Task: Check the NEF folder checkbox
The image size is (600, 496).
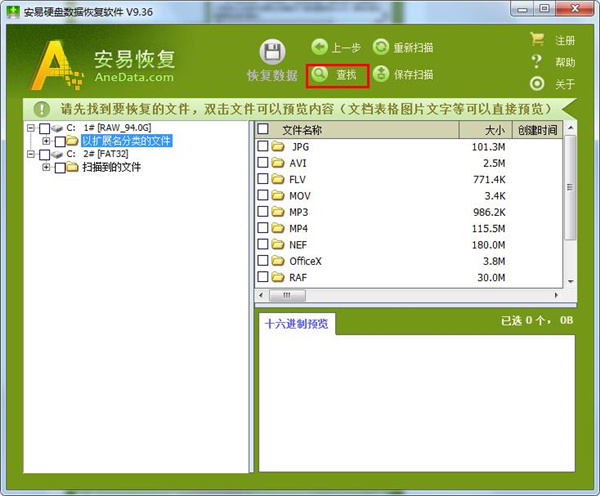Action: point(263,244)
